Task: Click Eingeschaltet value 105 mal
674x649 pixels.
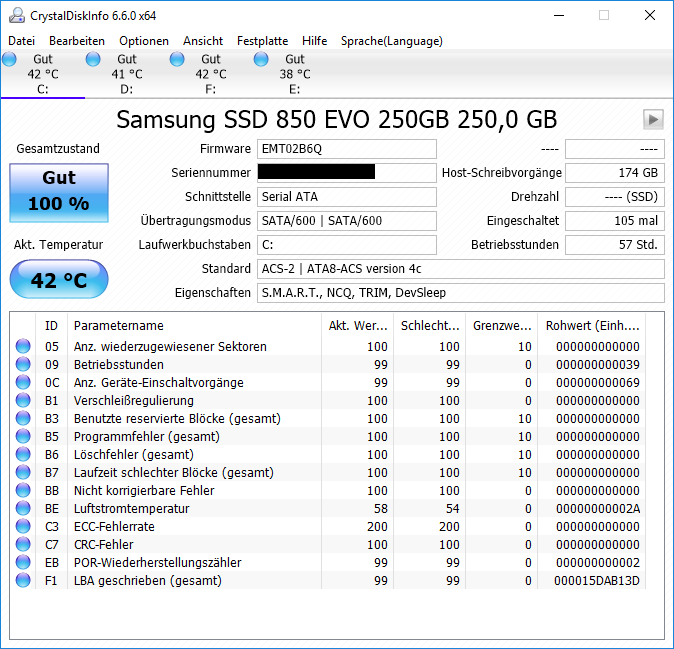Action: tap(615, 221)
